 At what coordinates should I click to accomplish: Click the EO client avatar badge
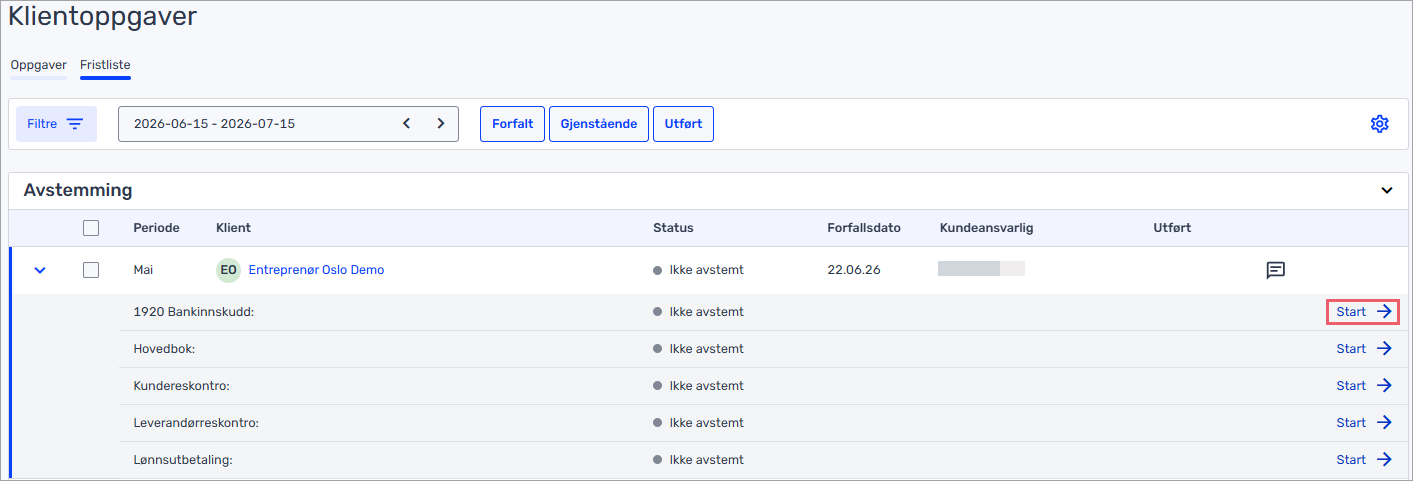pyautogui.click(x=228, y=270)
